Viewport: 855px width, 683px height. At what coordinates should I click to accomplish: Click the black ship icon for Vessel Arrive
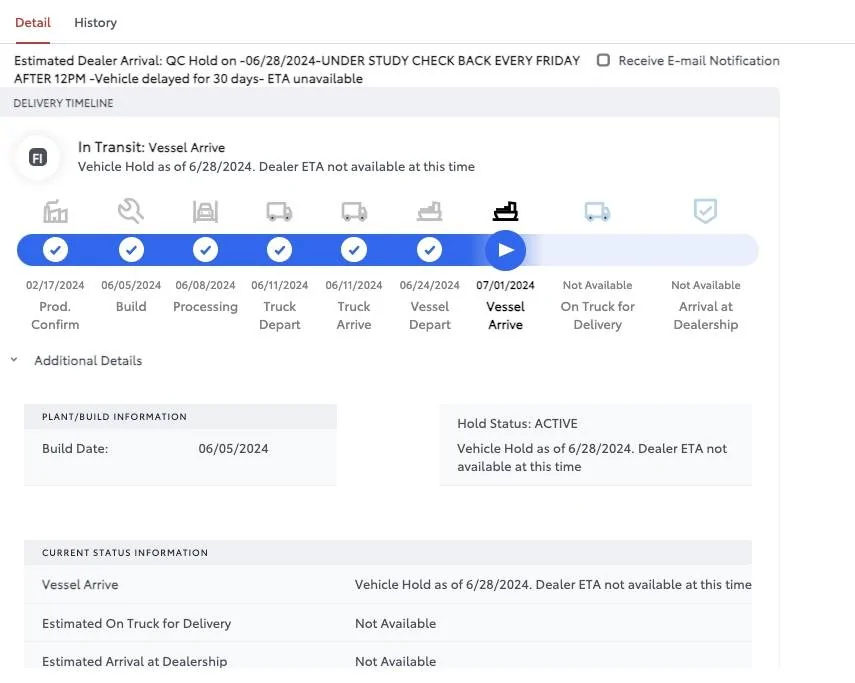[506, 211]
